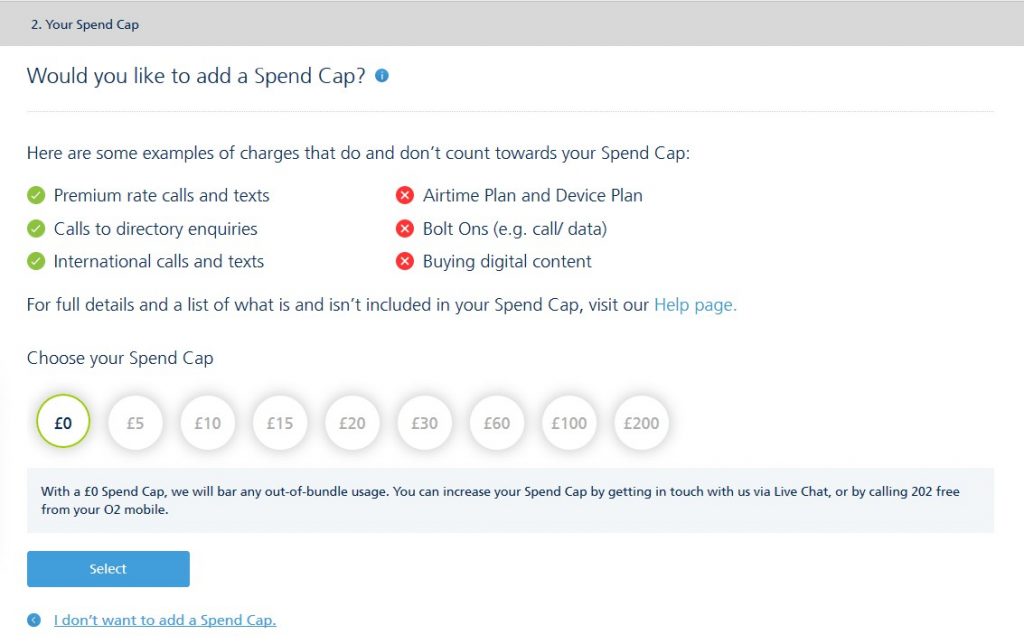Pick the £60 Spend Cap amount
1024x644 pixels.
pyautogui.click(x=496, y=423)
